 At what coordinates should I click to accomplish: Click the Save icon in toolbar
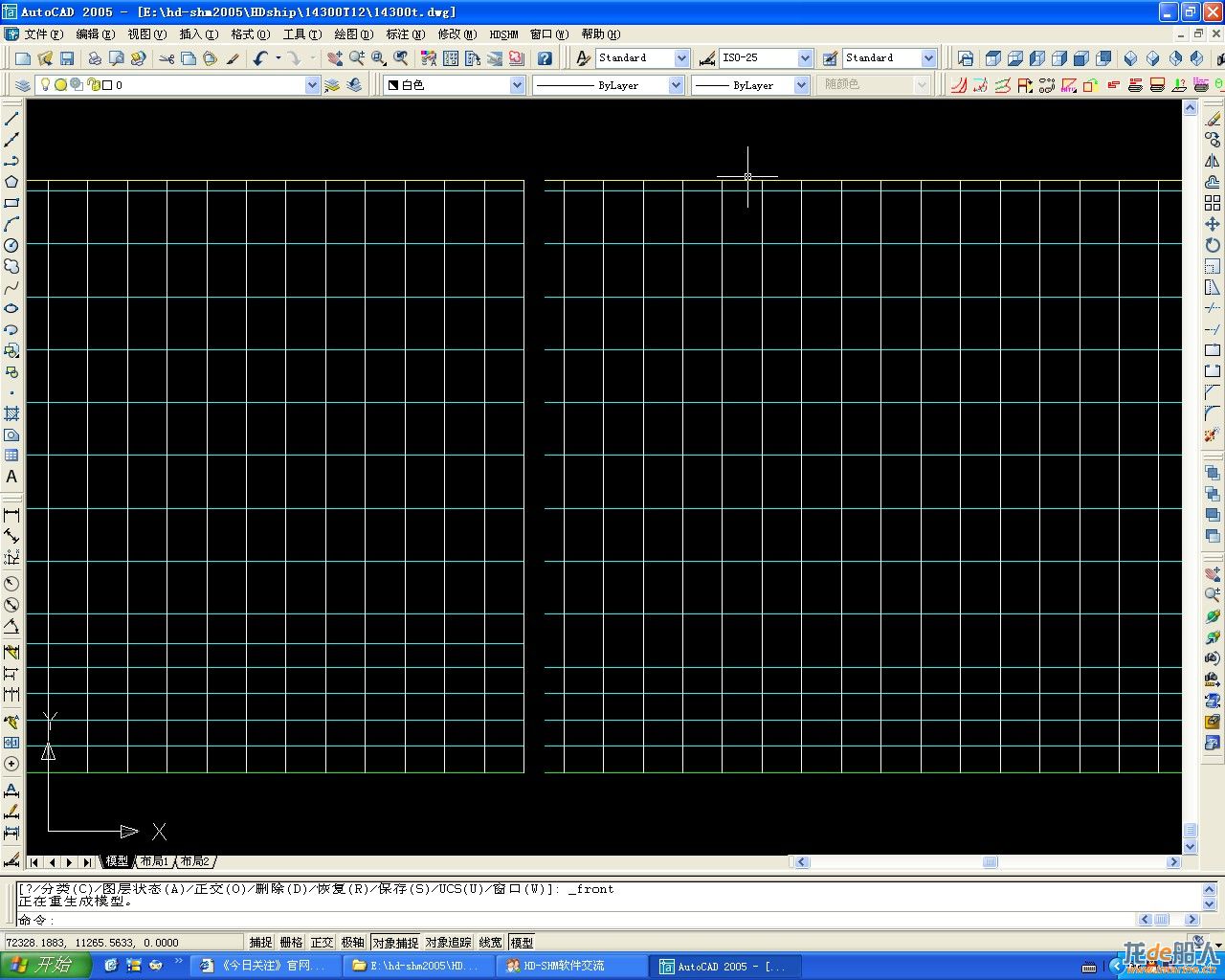tap(67, 58)
